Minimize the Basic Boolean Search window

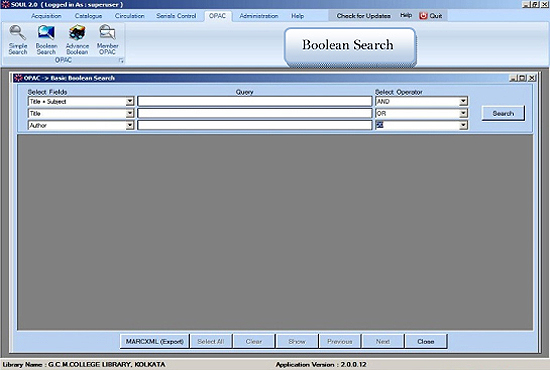pyautogui.click(x=514, y=78)
